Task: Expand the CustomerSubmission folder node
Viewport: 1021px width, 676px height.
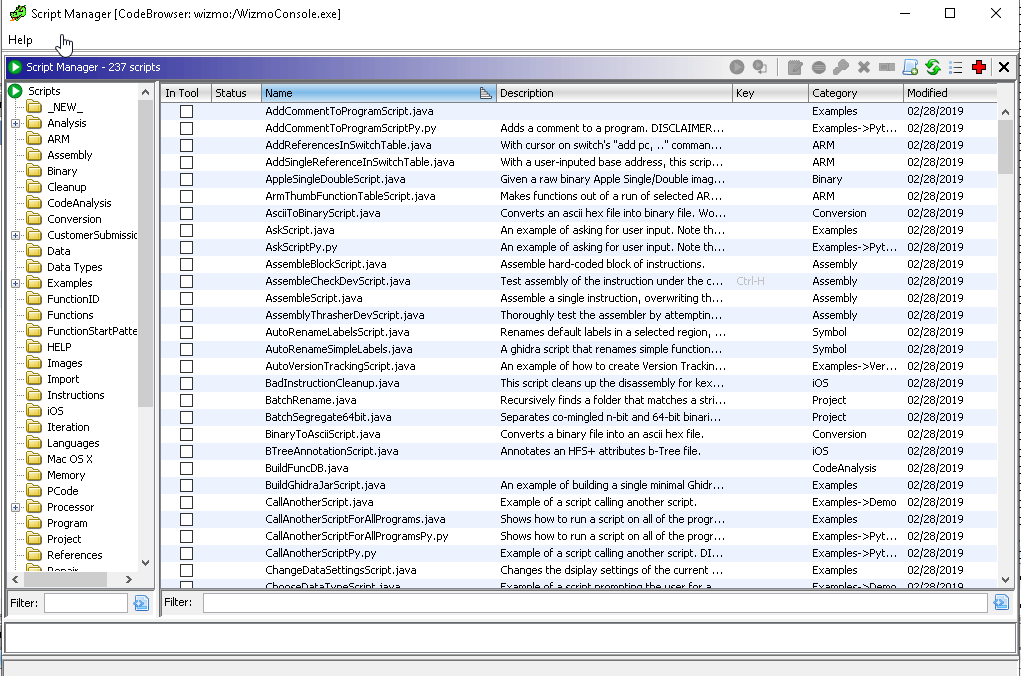Action: (16, 235)
